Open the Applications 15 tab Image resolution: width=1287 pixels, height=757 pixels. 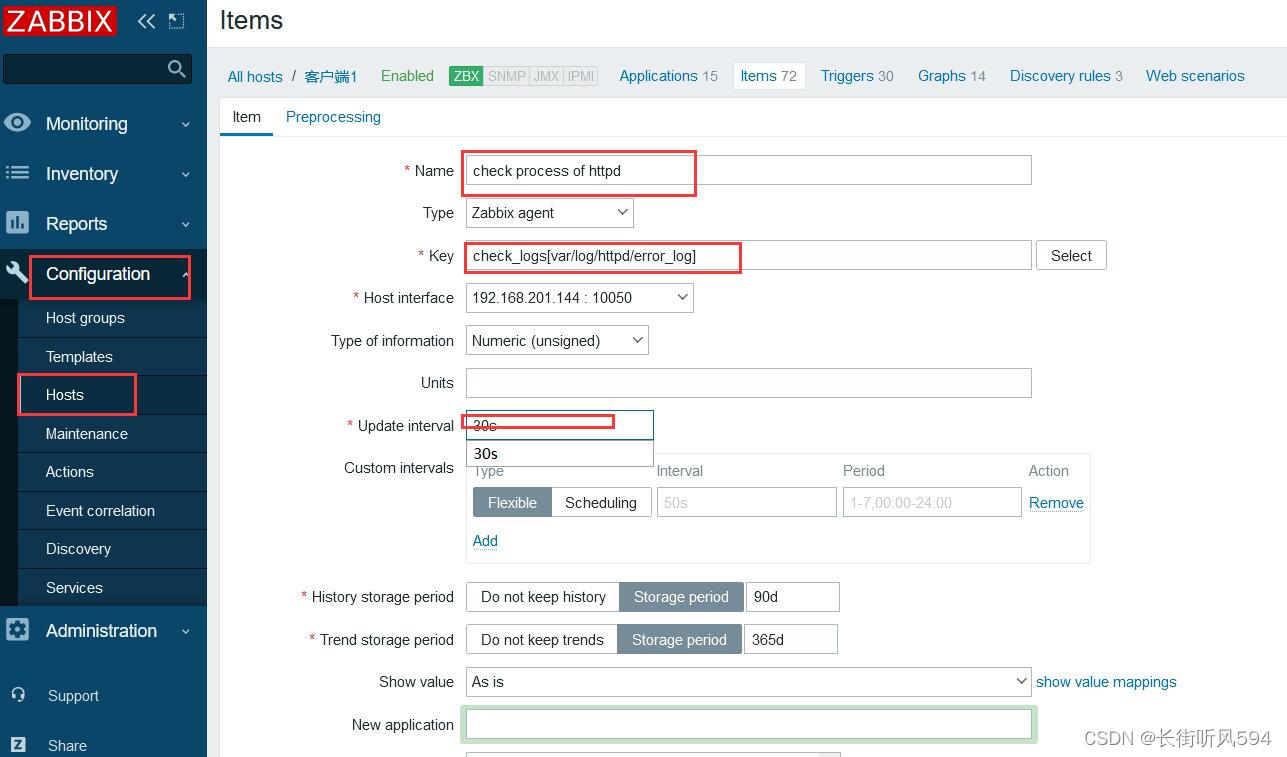point(668,76)
